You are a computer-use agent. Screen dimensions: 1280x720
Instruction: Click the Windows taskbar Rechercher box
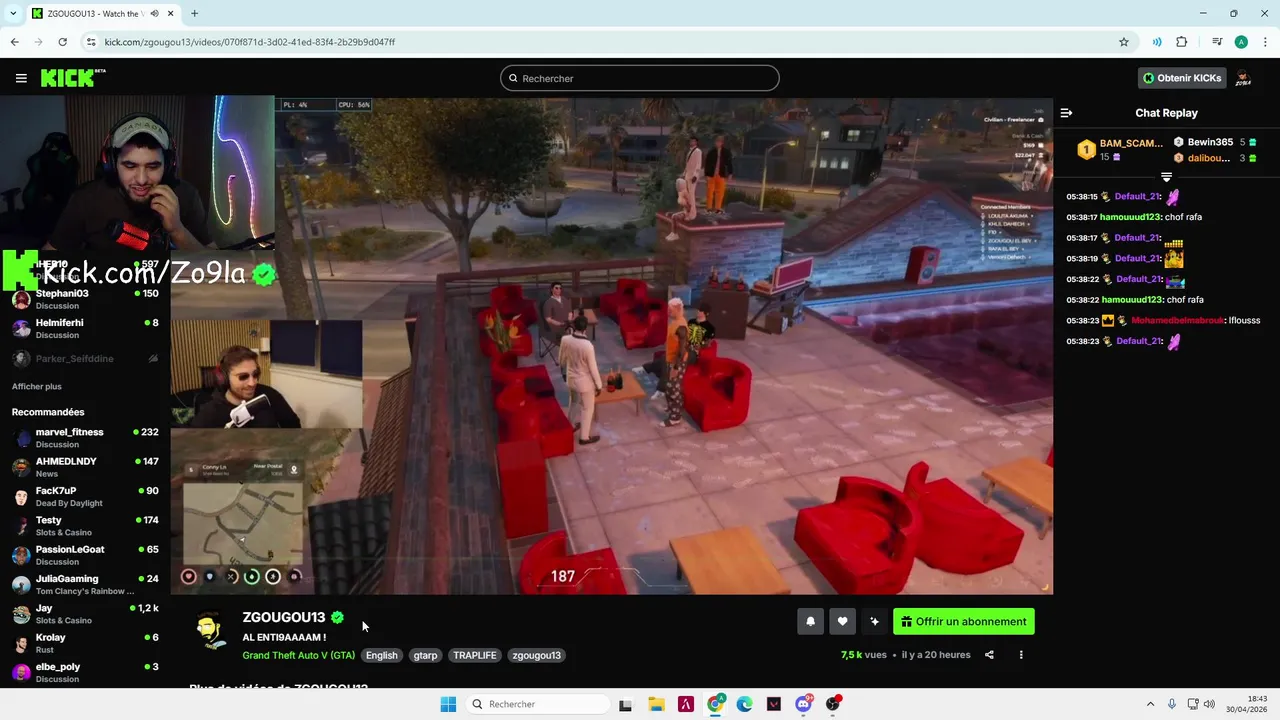pos(539,704)
